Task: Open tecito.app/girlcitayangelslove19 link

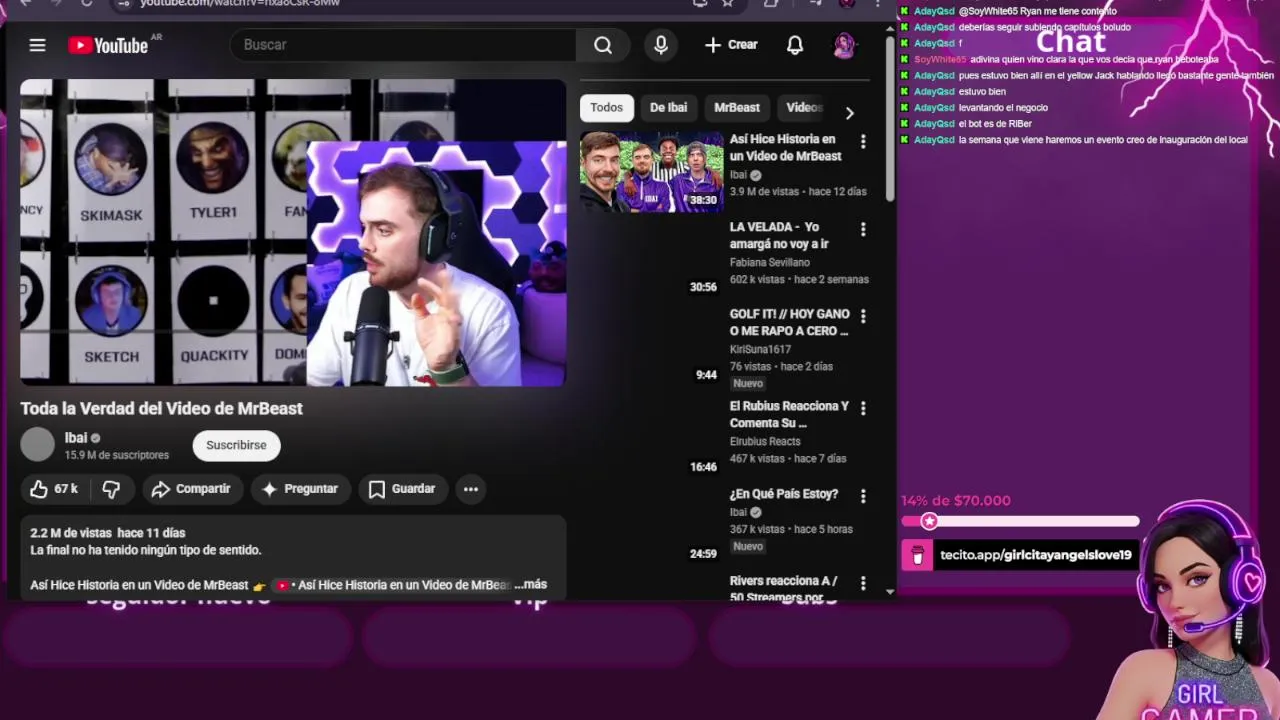Action: coord(1036,555)
